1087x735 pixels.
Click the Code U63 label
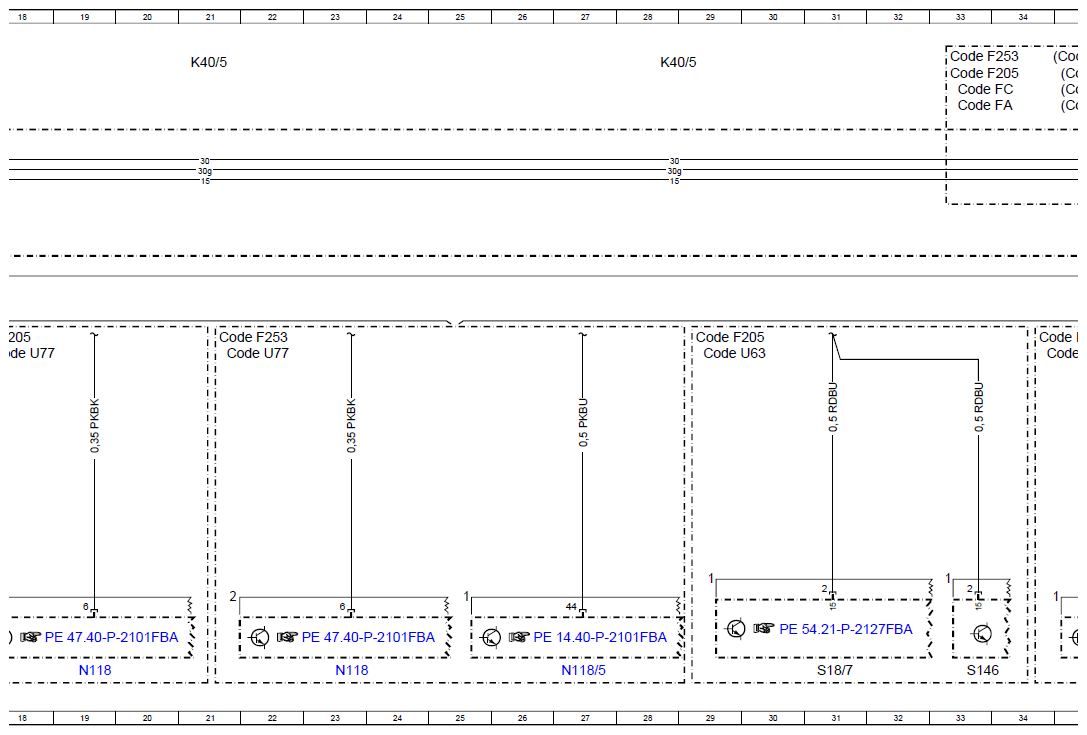pos(734,353)
